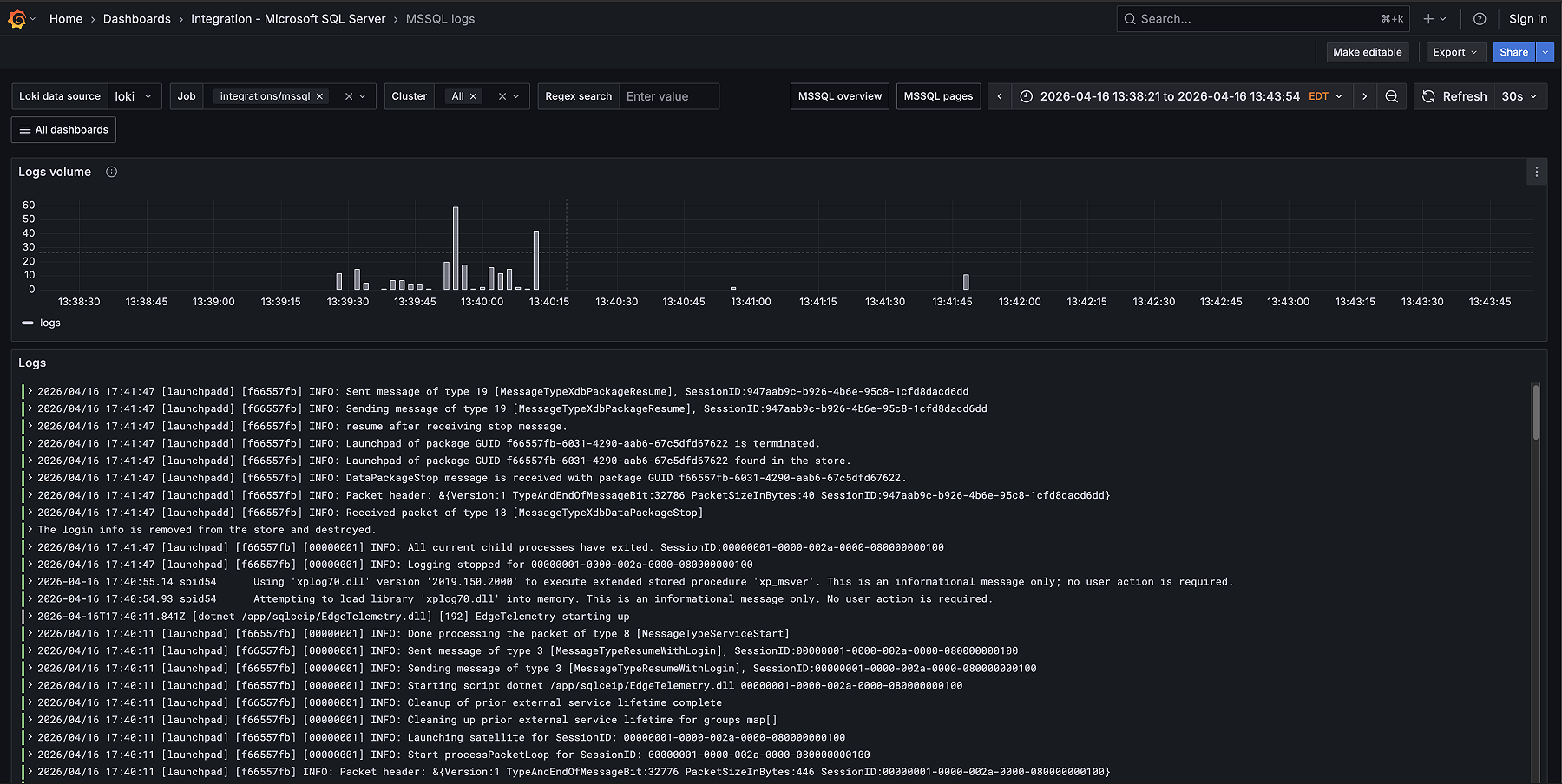Click the tallest bar near 13:40:00
The width and height of the screenshot is (1562, 784).
point(456,248)
